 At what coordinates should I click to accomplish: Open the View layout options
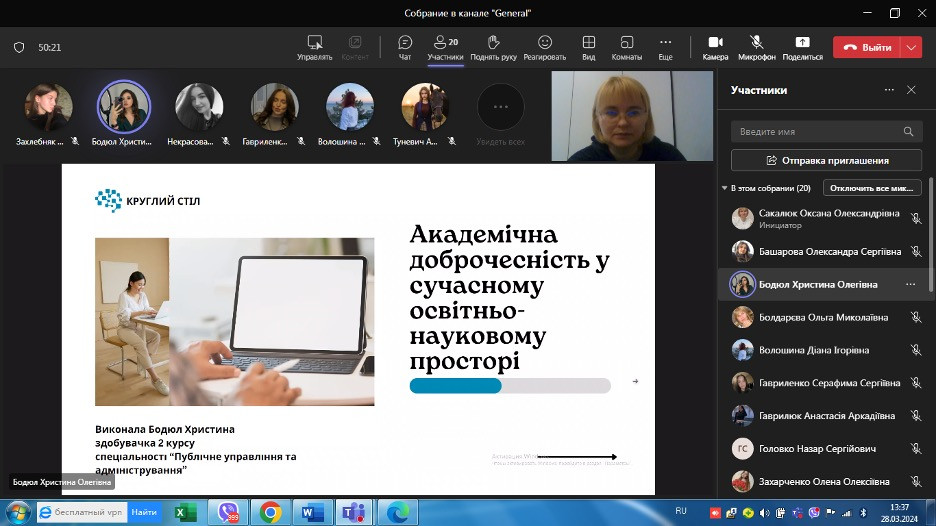pos(589,43)
